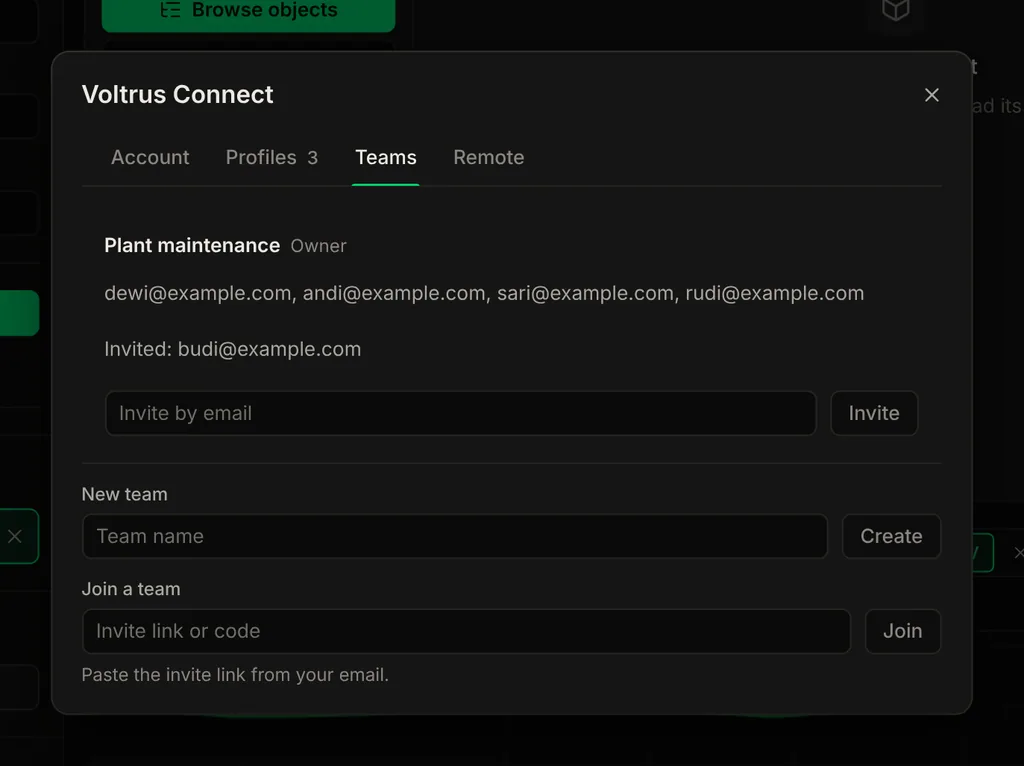Open the Profiles tab
Image resolution: width=1024 pixels, height=766 pixels.
[272, 157]
